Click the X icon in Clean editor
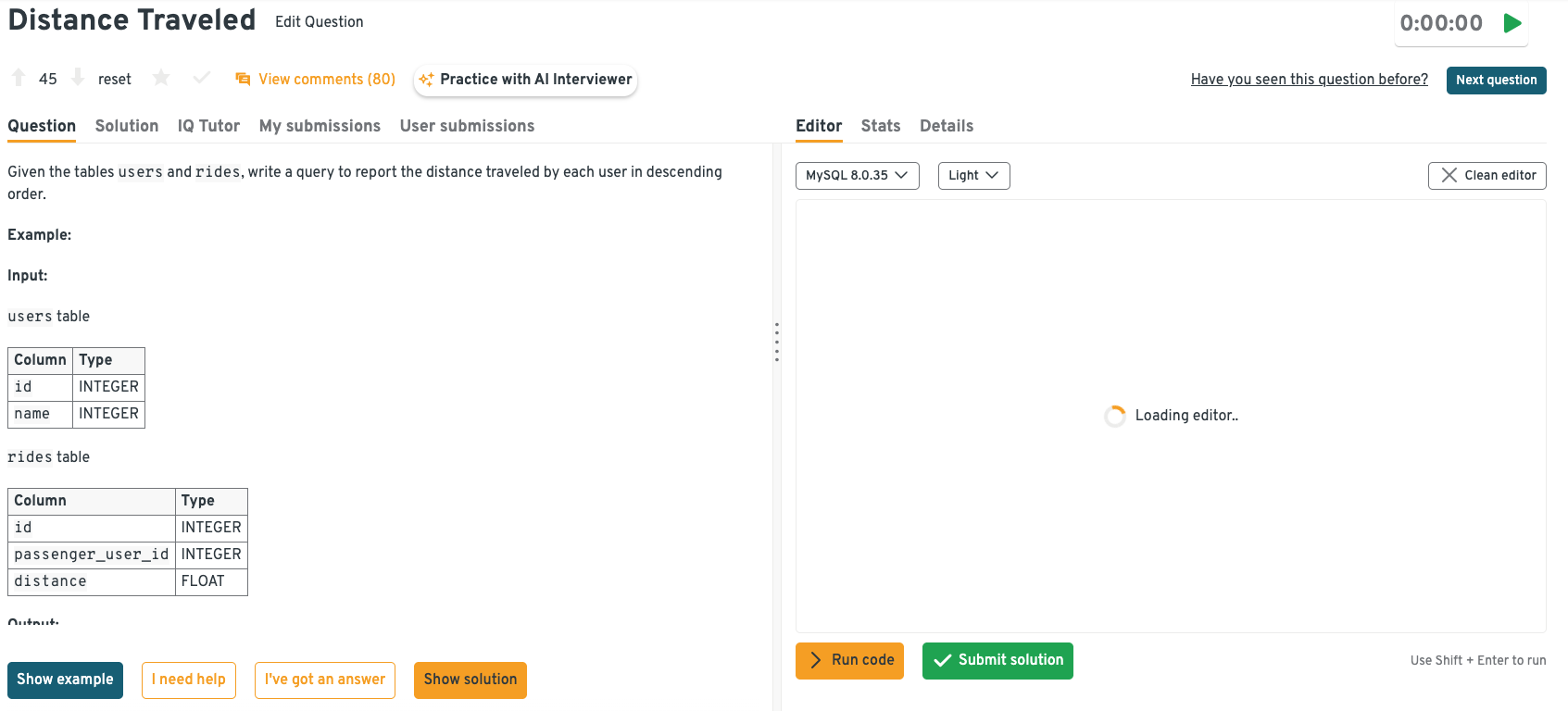1568x711 pixels. tap(1449, 175)
